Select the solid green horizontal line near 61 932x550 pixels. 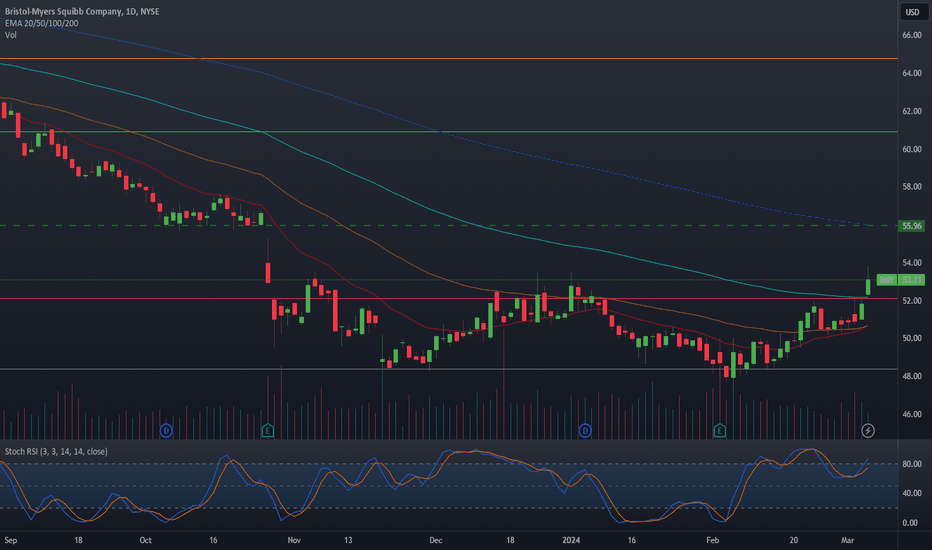click(449, 131)
